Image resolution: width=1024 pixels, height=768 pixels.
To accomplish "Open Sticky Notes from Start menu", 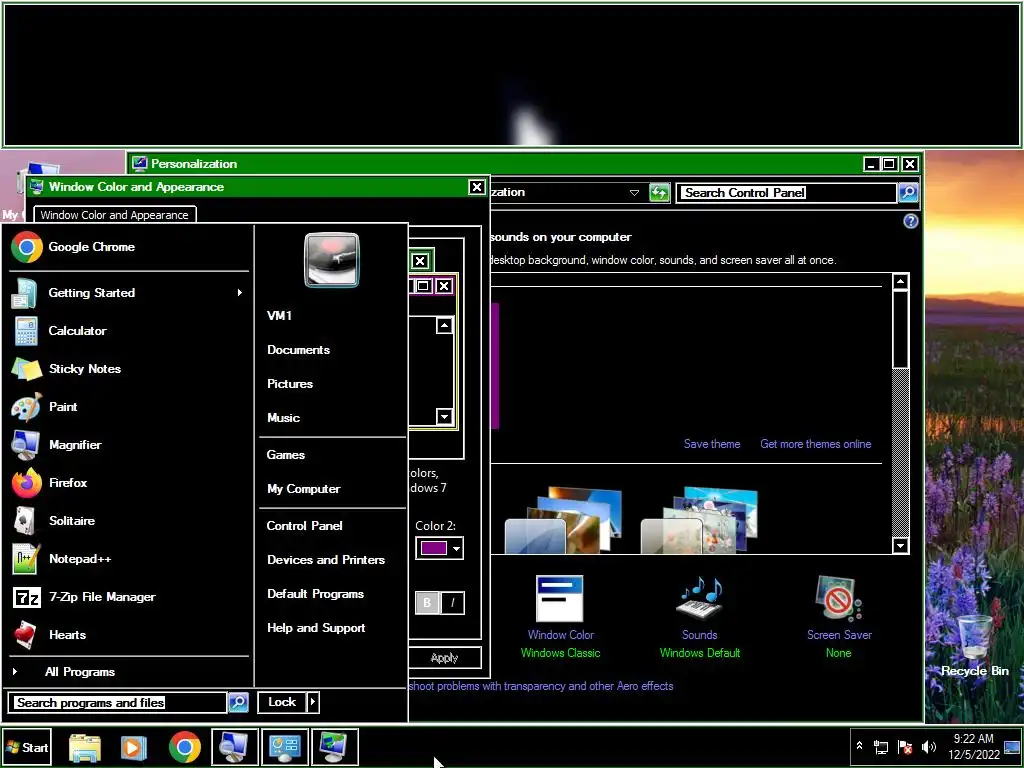I will 129,368.
